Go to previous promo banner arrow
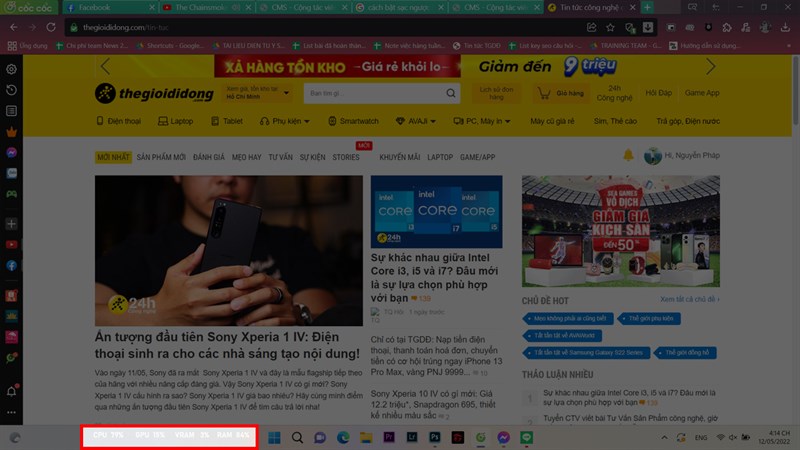800x450 pixels. click(105, 66)
